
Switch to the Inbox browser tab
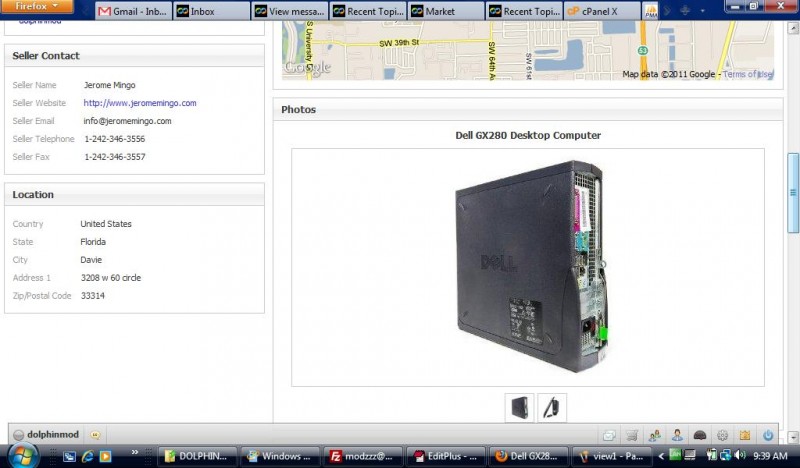tap(211, 11)
